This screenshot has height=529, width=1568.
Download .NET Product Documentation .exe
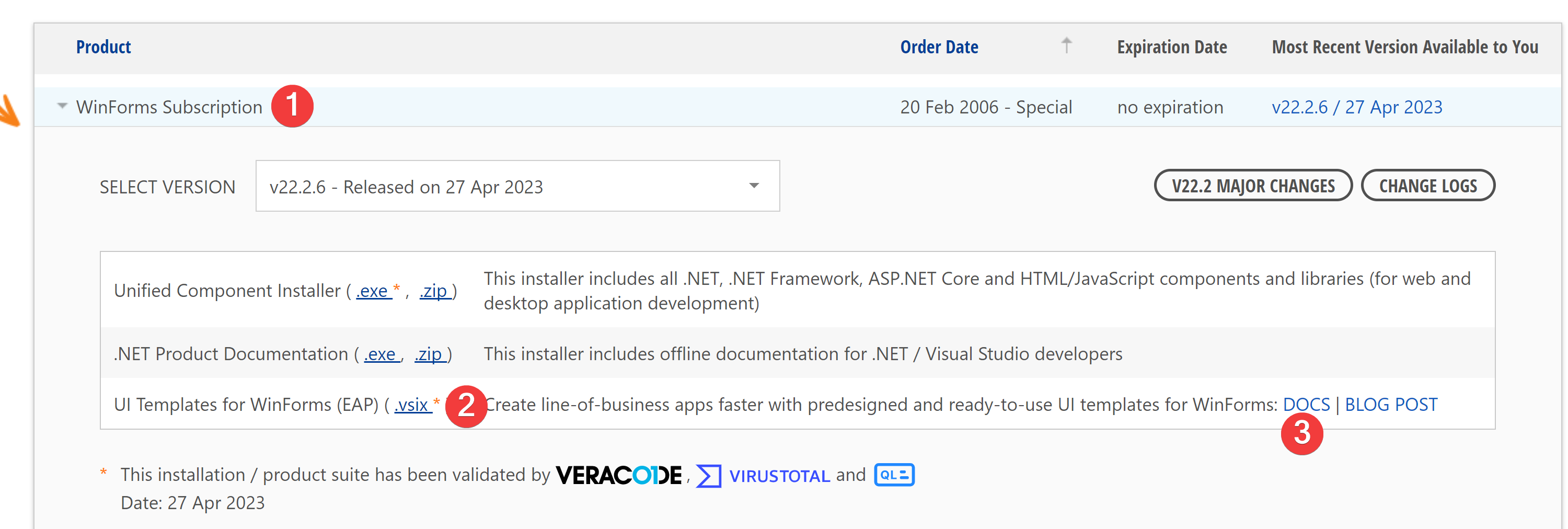click(x=381, y=354)
